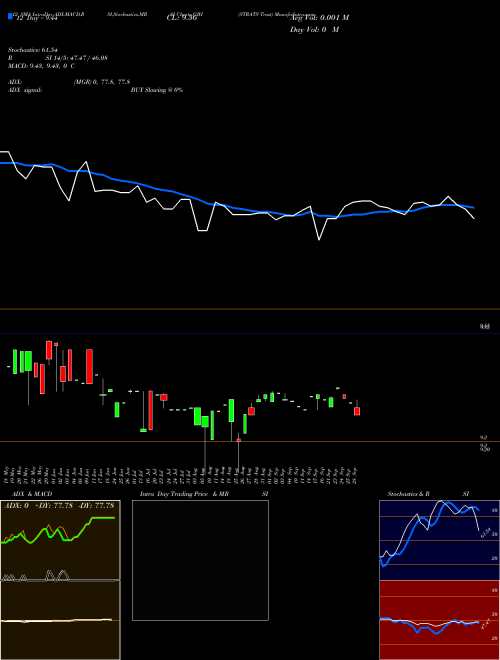Viewport: 500px width, 660px height.
Task: Click the "Stochastics: 61.54" readout
Action: pyautogui.click(x=33, y=50)
